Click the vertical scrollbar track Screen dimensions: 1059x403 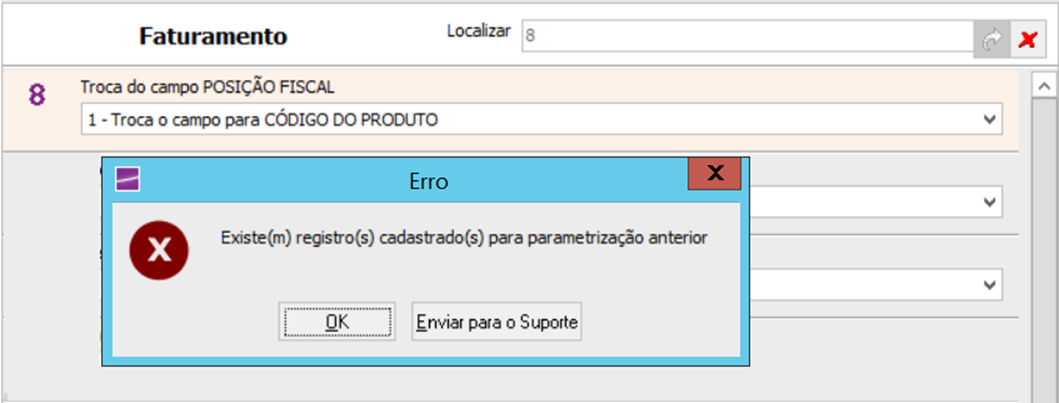1044,250
